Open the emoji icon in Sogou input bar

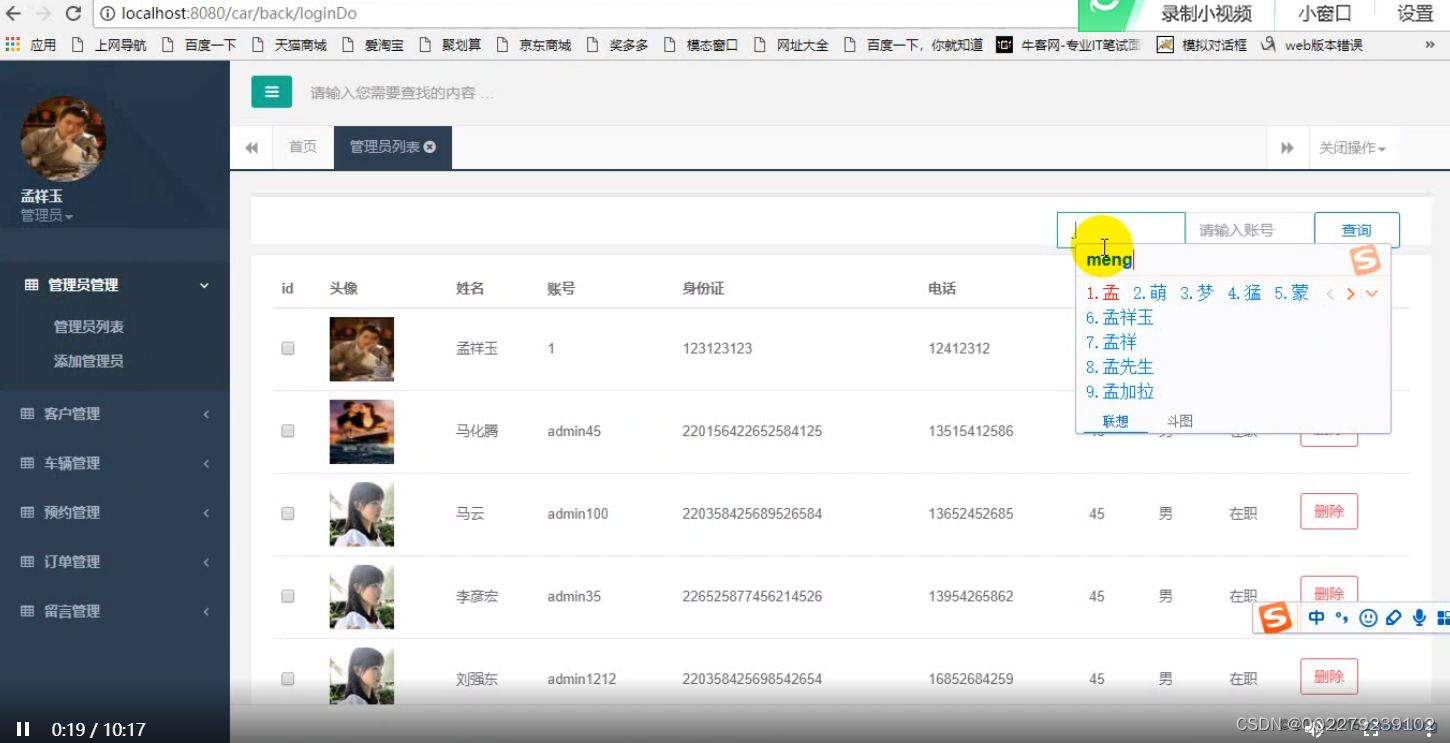tap(1368, 618)
